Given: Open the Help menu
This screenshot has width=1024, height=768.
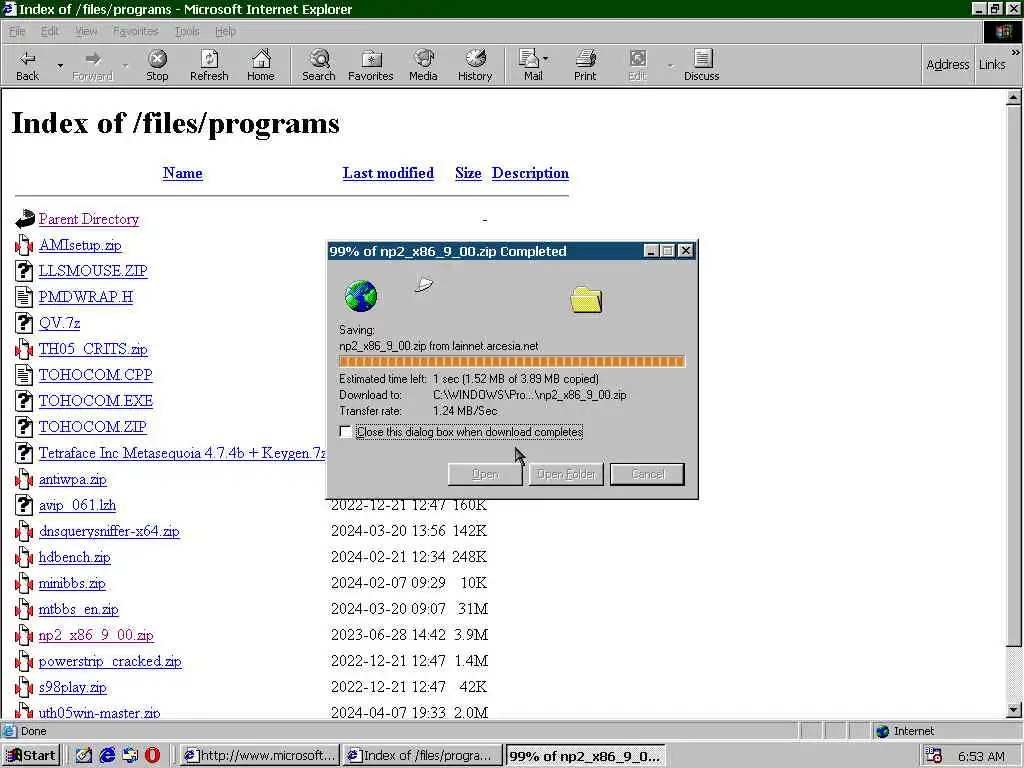Looking at the screenshot, I should pos(225,31).
